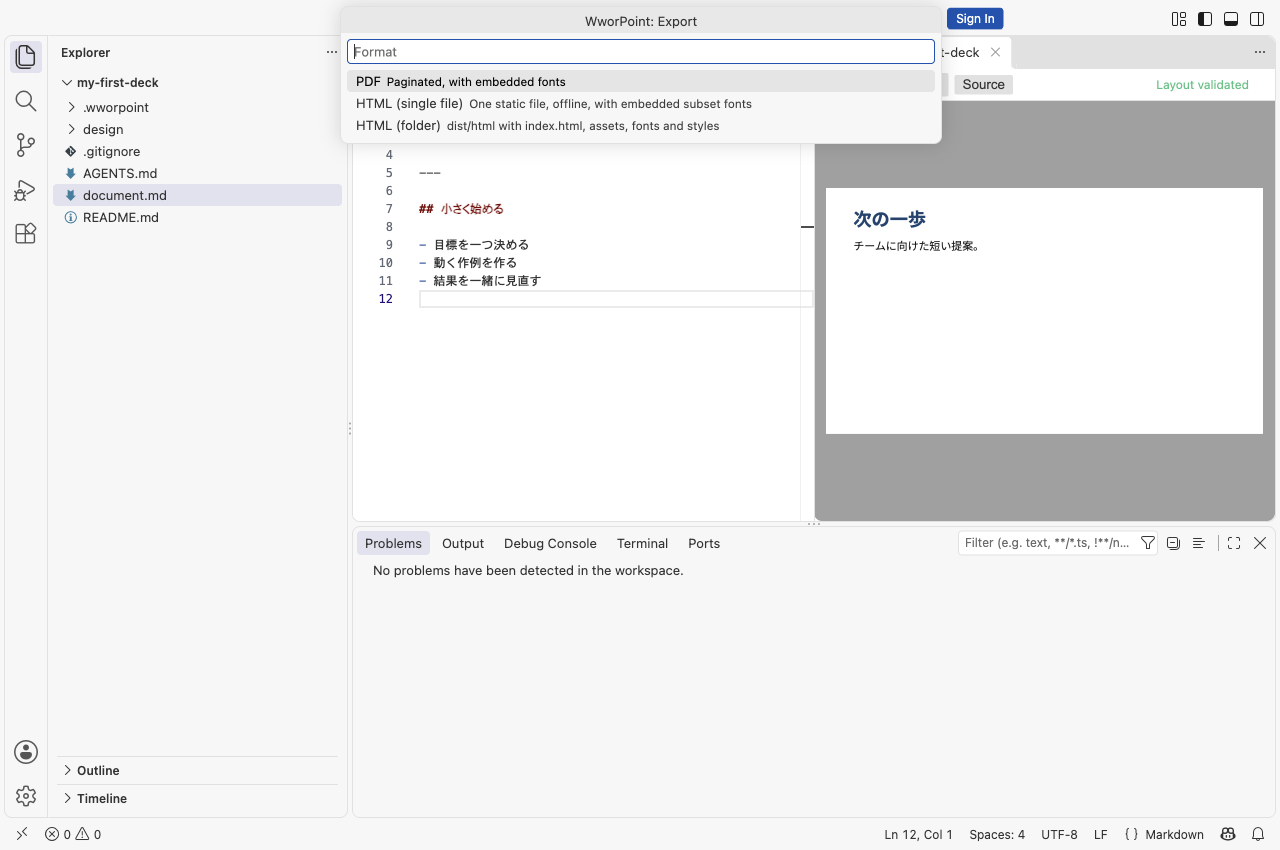The image size is (1280, 850).
Task: Toggle the secondary side bar
Action: pyautogui.click(x=1257, y=19)
